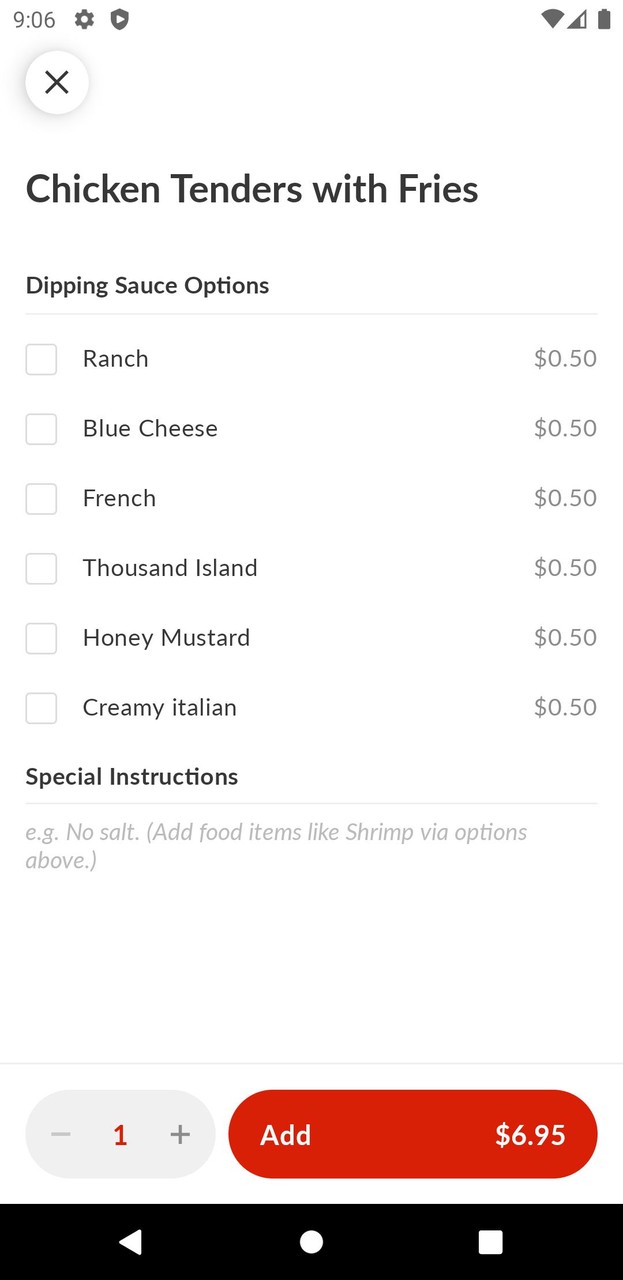Check the Blue Cheese option
Screen dimensions: 623x1280
click(x=41, y=428)
